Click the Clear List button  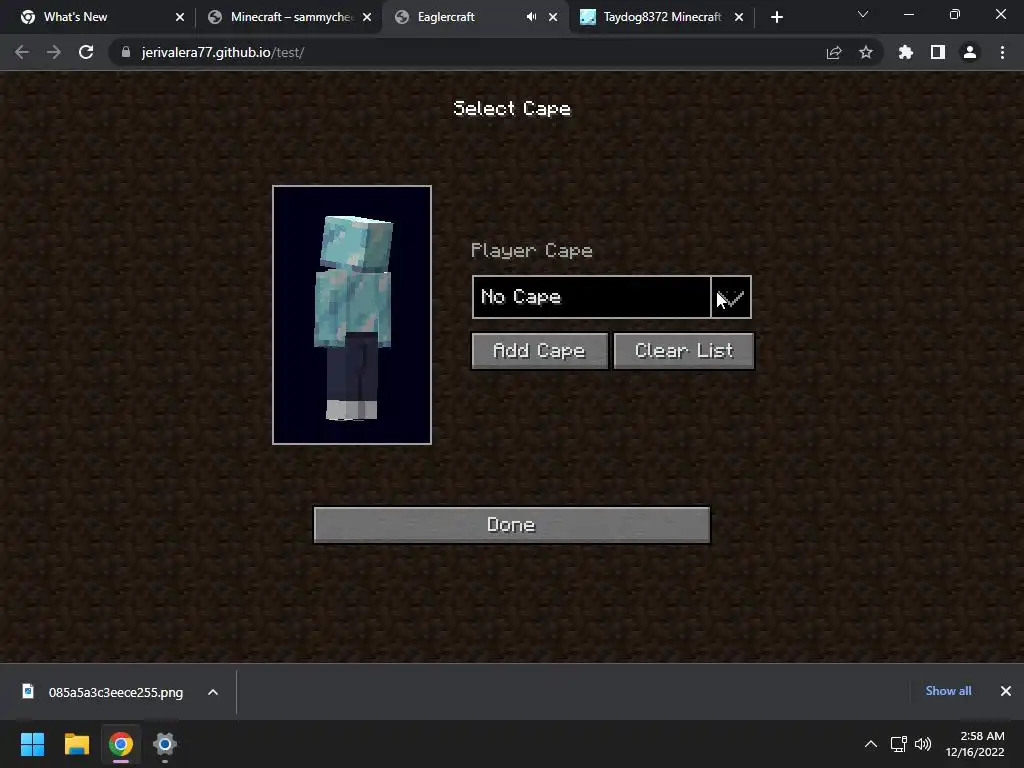pos(684,351)
